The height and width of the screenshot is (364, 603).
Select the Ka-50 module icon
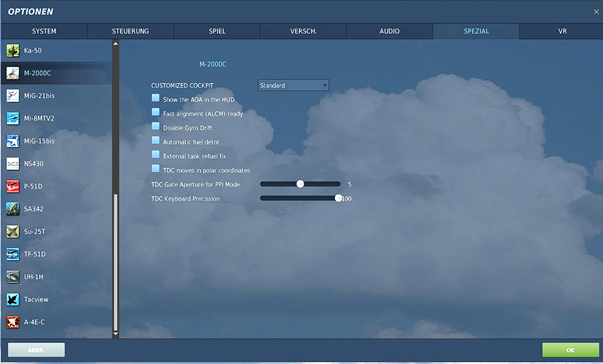(13, 50)
